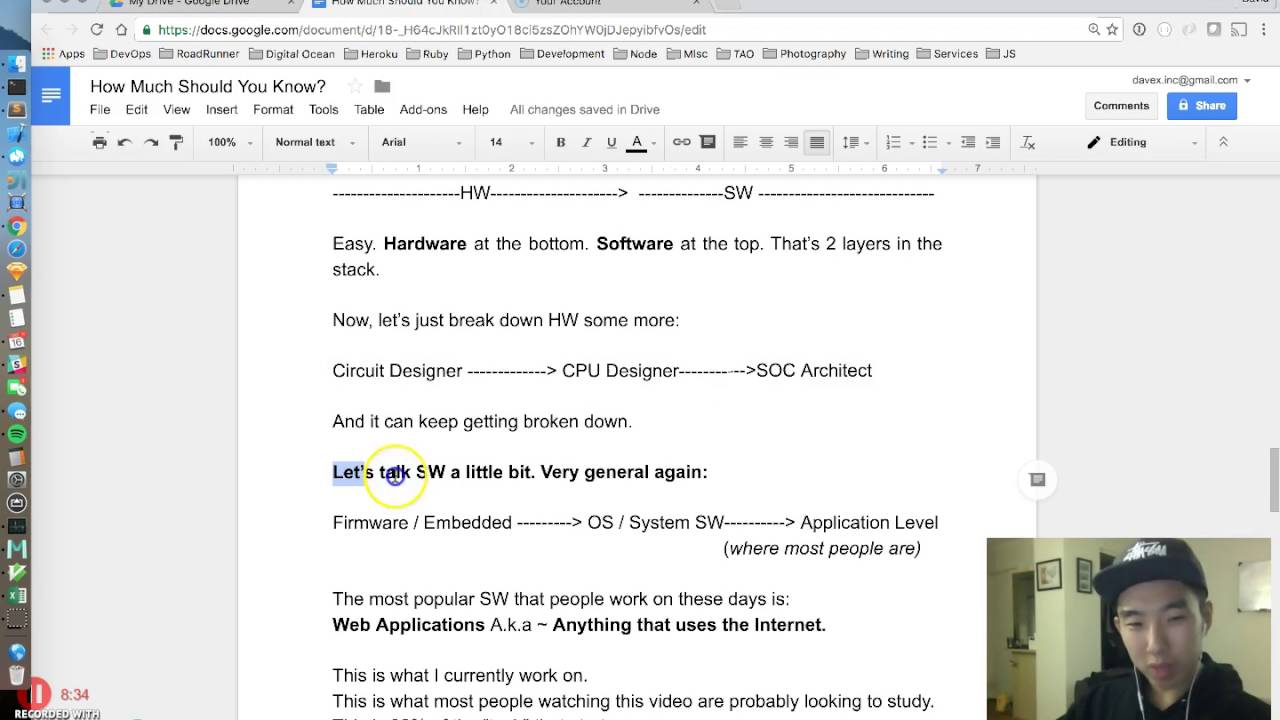Viewport: 1280px width, 720px height.
Task: Click the Undo arrow icon
Action: (125, 143)
